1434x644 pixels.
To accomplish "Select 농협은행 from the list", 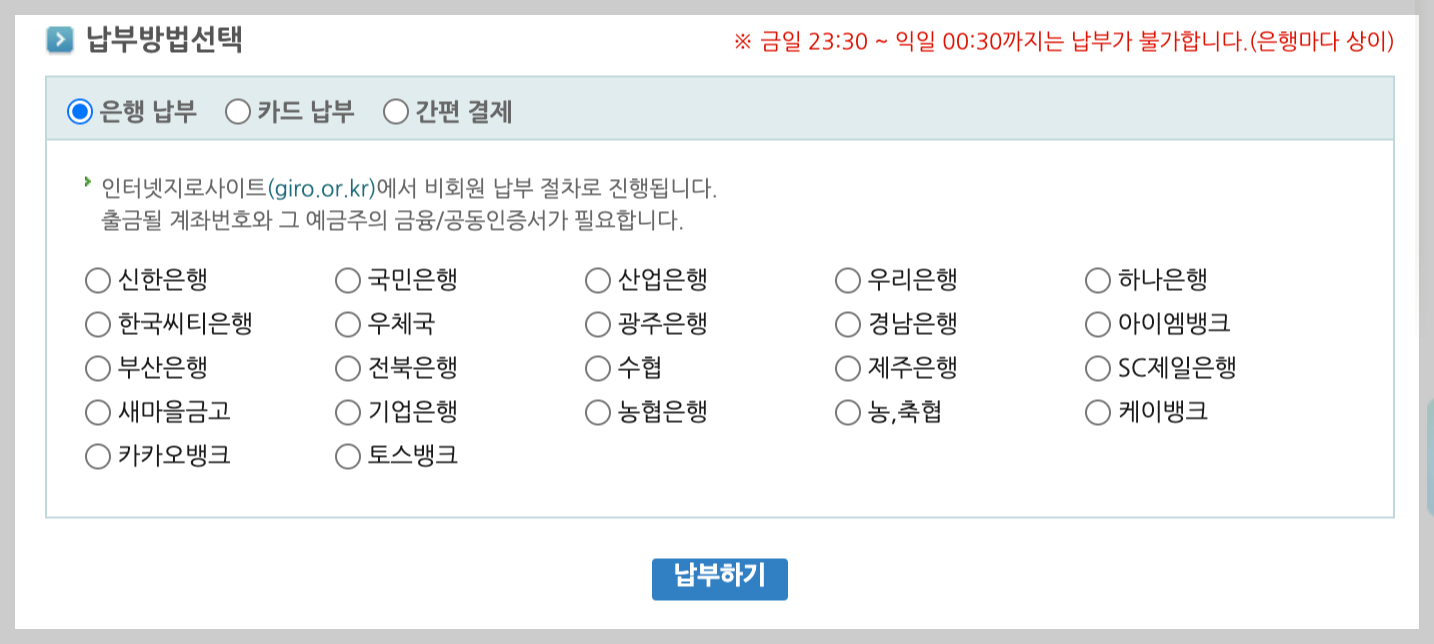I will click(596, 411).
